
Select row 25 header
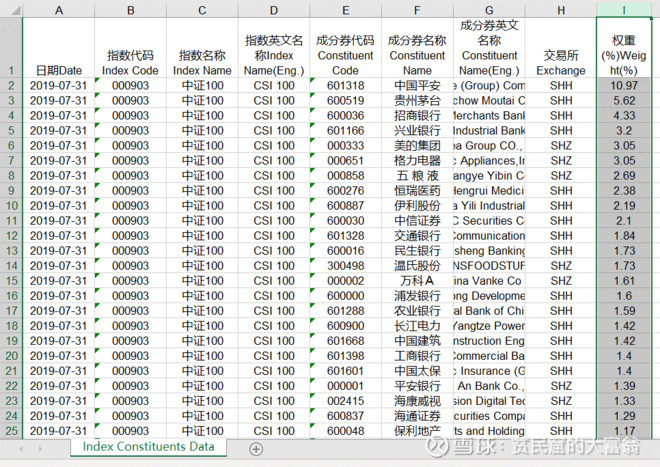click(11, 431)
